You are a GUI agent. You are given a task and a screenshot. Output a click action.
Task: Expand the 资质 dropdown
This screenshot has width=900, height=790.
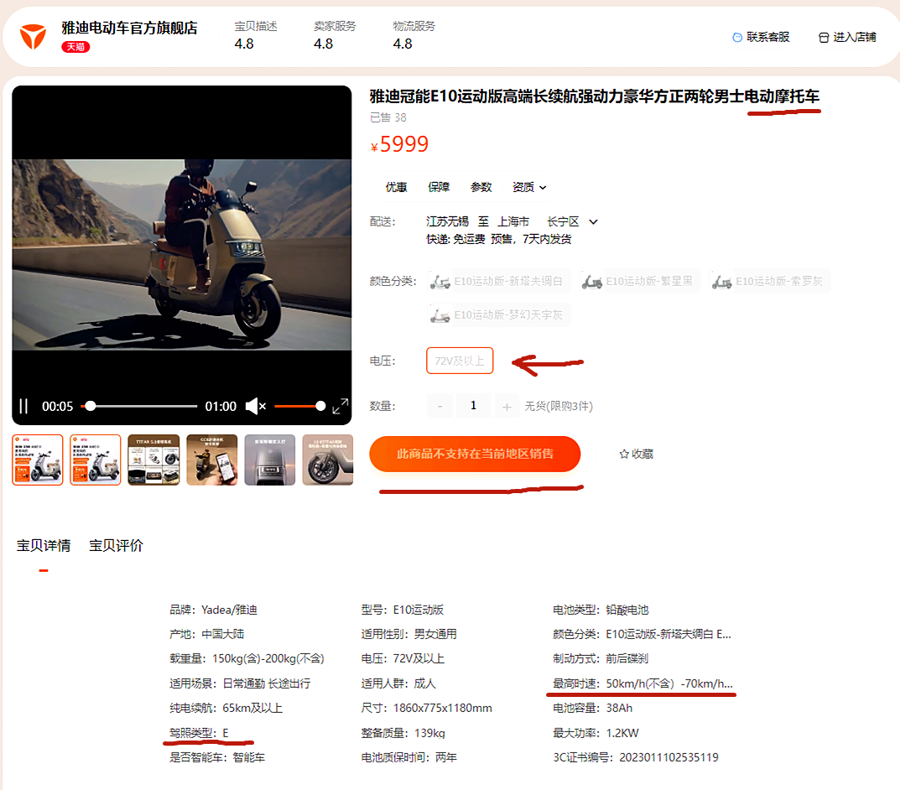[530, 187]
